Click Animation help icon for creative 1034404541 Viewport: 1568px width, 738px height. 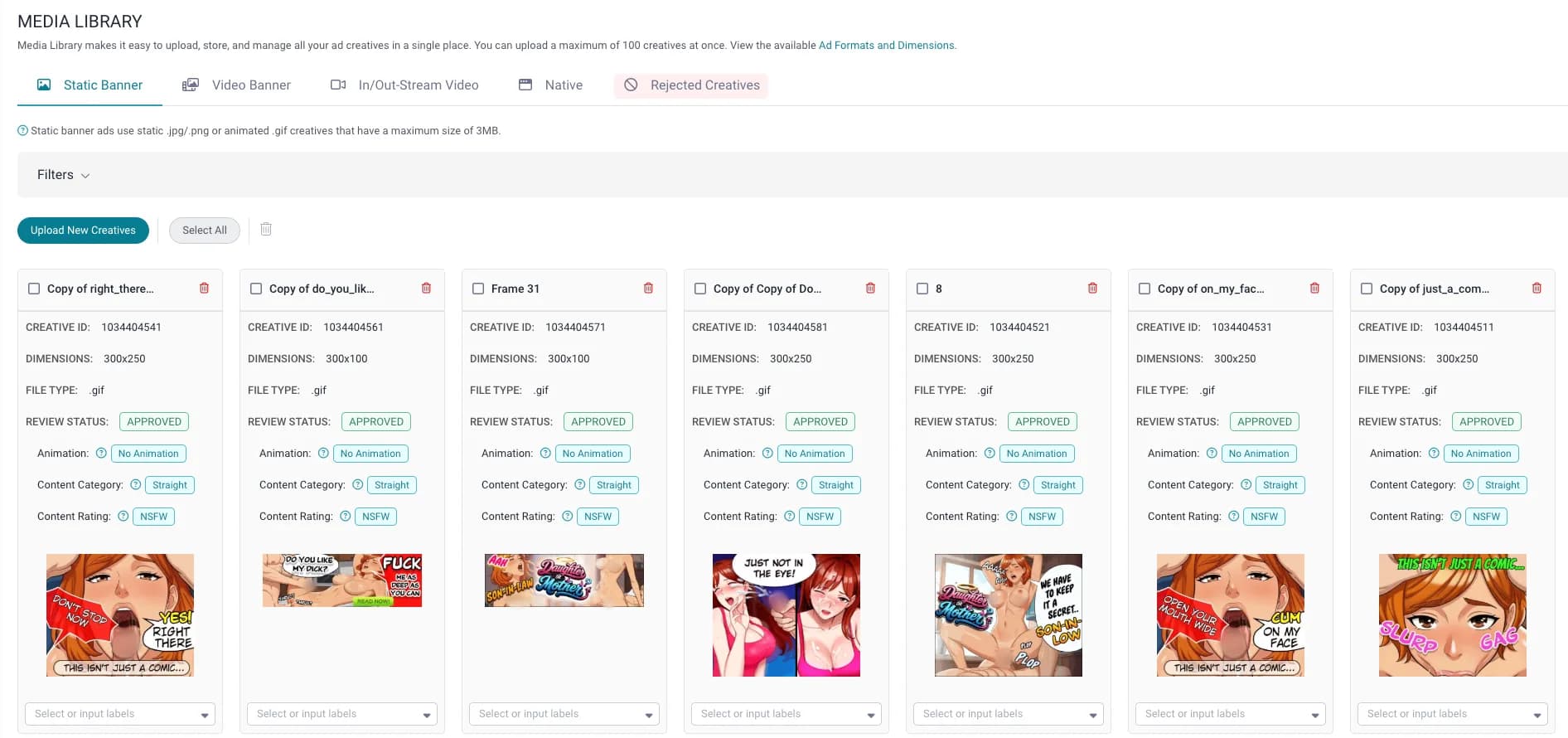[101, 454]
